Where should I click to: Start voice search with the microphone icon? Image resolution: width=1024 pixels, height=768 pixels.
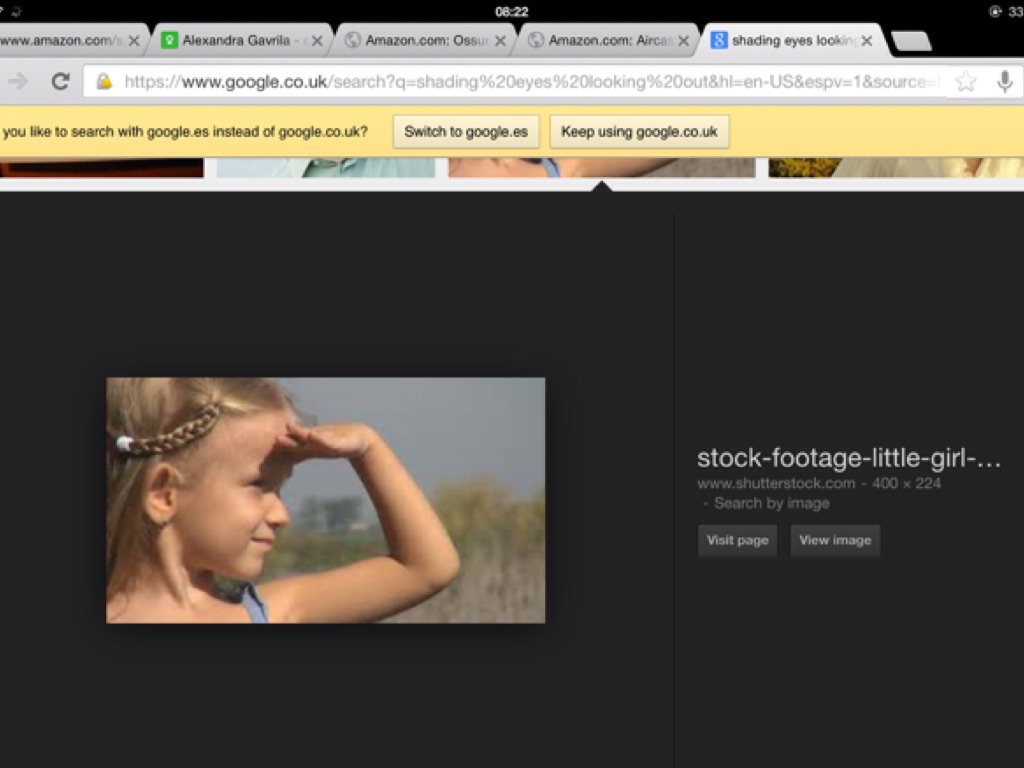click(1004, 82)
